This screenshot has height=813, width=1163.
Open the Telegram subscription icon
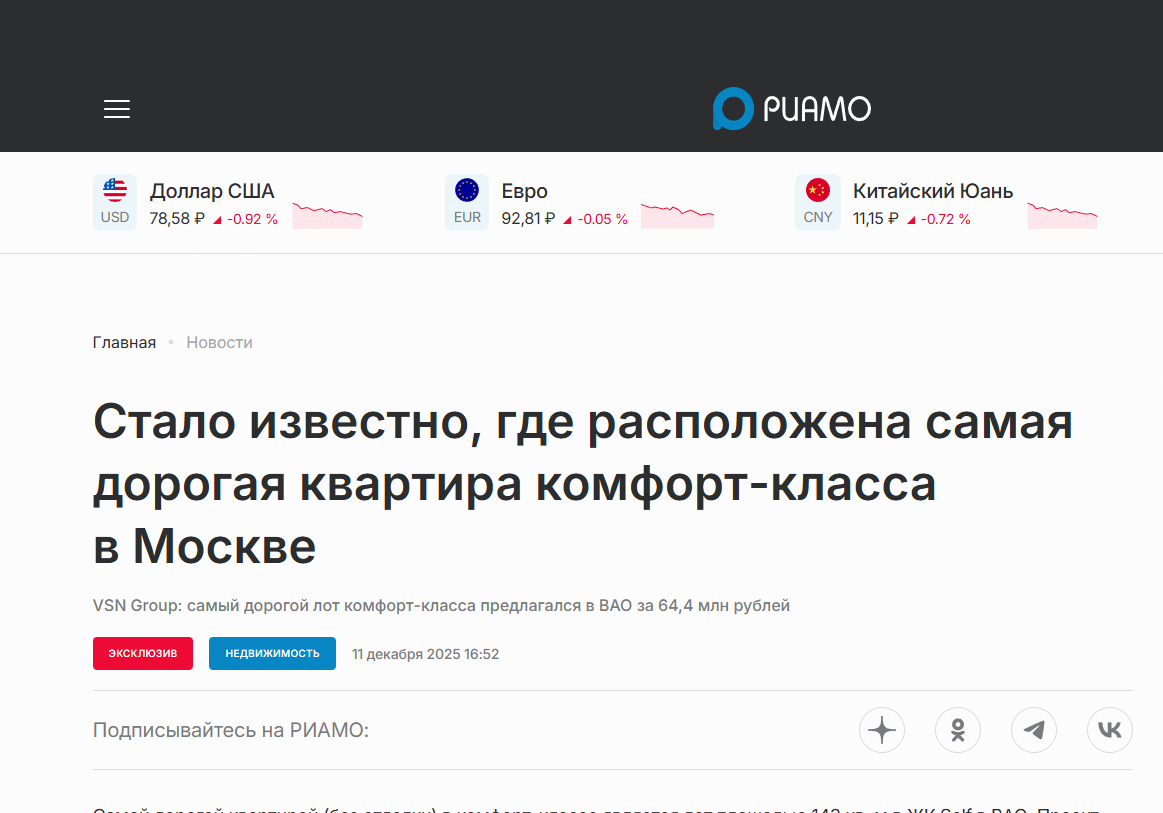tap(1034, 730)
